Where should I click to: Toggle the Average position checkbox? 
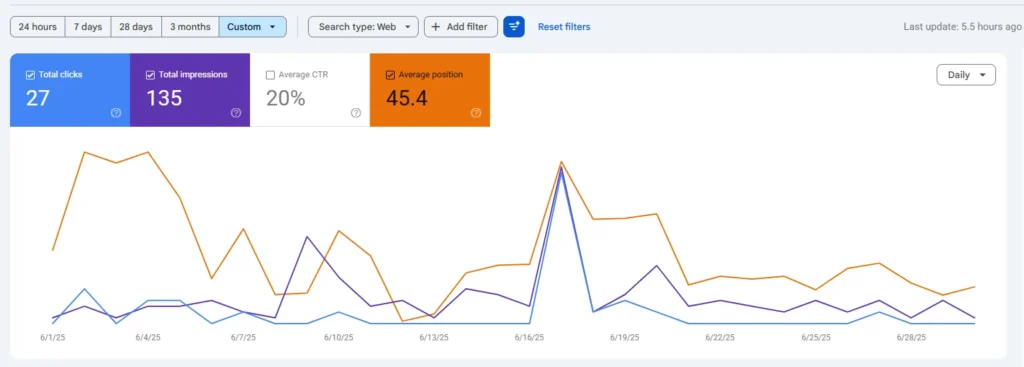point(391,75)
